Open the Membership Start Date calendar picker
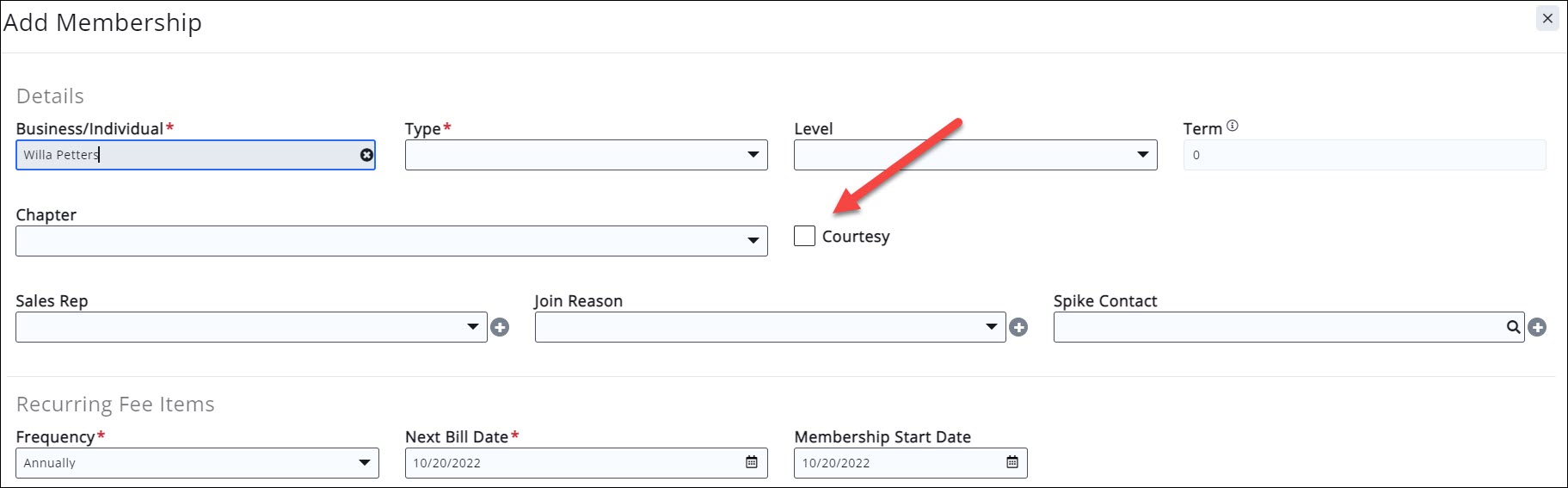The height and width of the screenshot is (488, 1568). click(1012, 462)
